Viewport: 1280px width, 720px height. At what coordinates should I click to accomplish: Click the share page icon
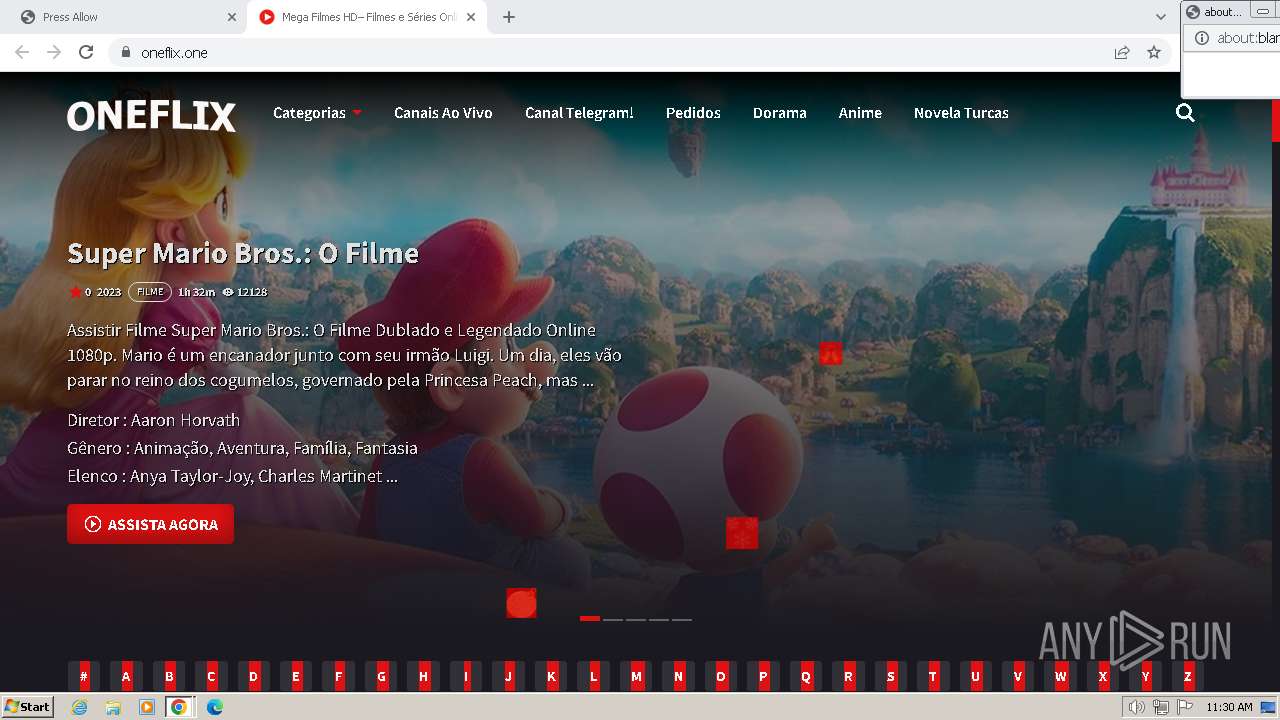1122,52
